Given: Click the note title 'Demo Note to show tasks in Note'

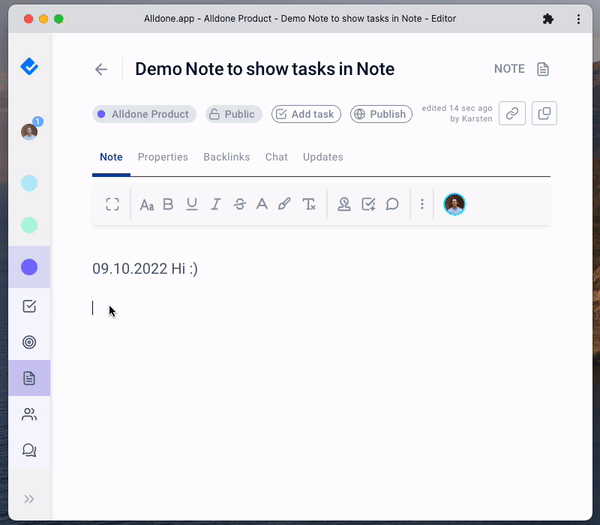Looking at the screenshot, I should 265,69.
